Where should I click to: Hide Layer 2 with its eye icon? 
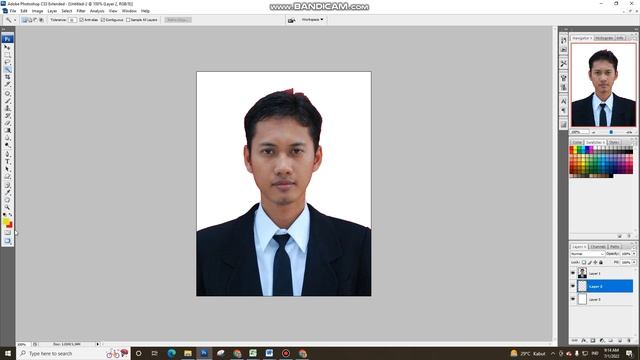point(573,286)
